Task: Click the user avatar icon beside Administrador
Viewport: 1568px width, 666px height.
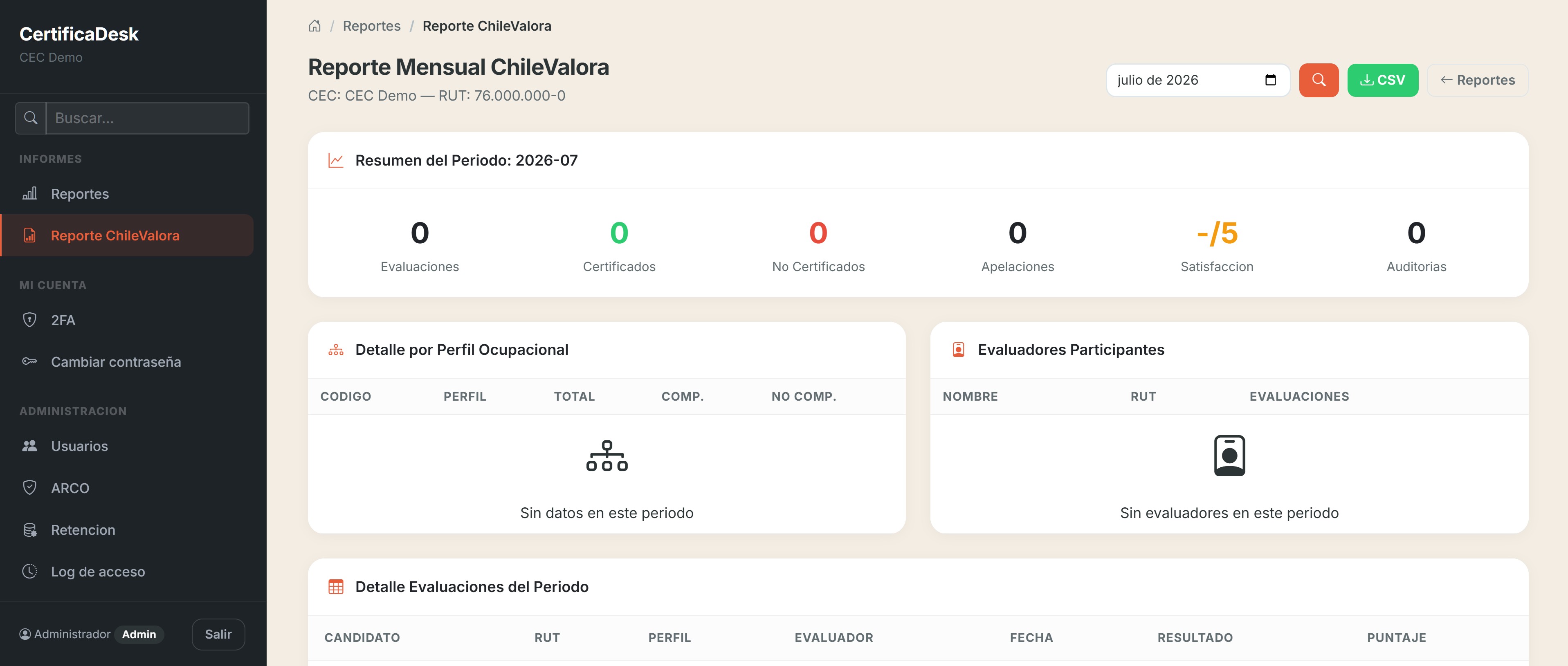Action: pos(25,635)
